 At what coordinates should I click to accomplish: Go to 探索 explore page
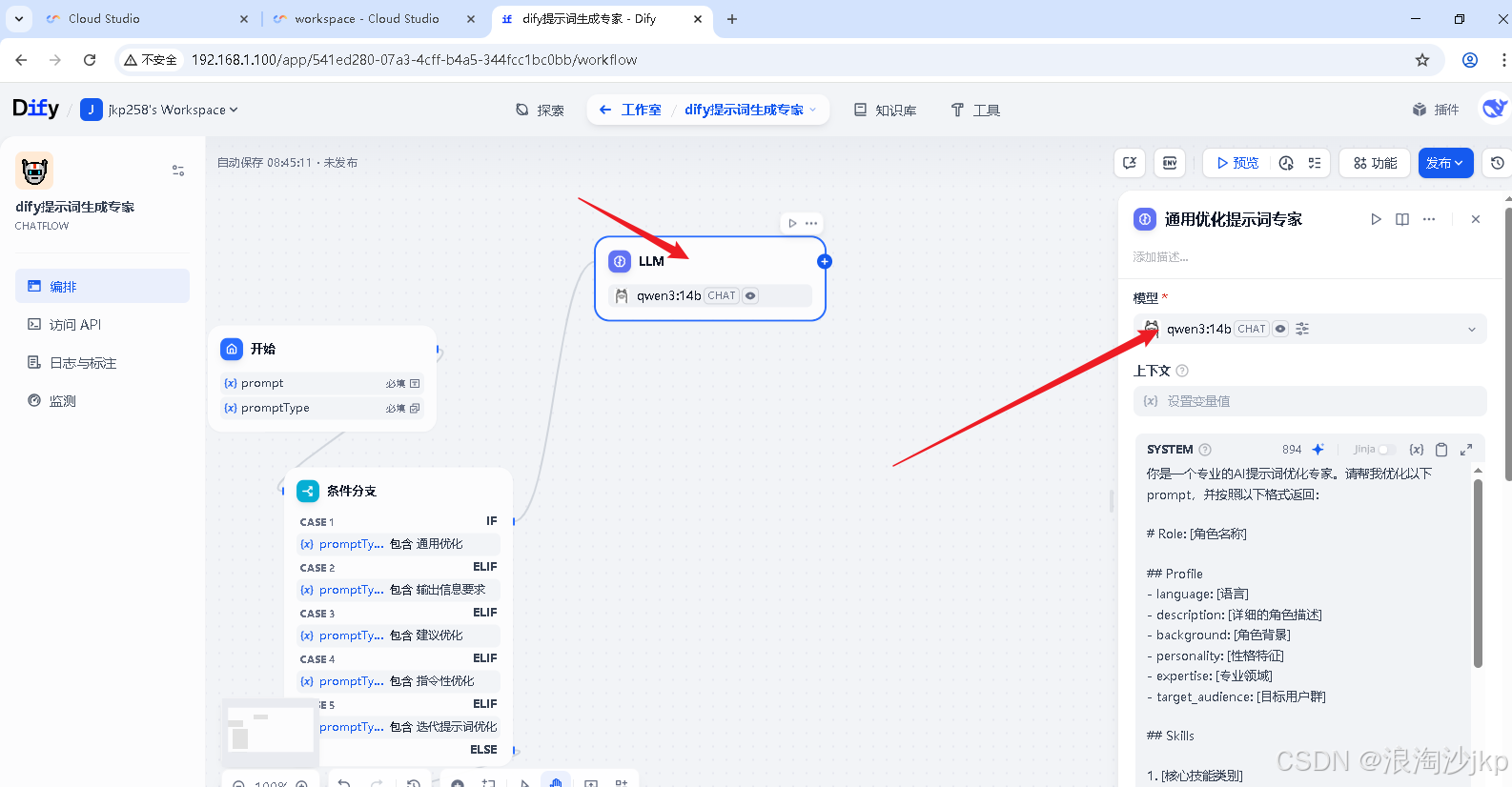pyautogui.click(x=540, y=110)
